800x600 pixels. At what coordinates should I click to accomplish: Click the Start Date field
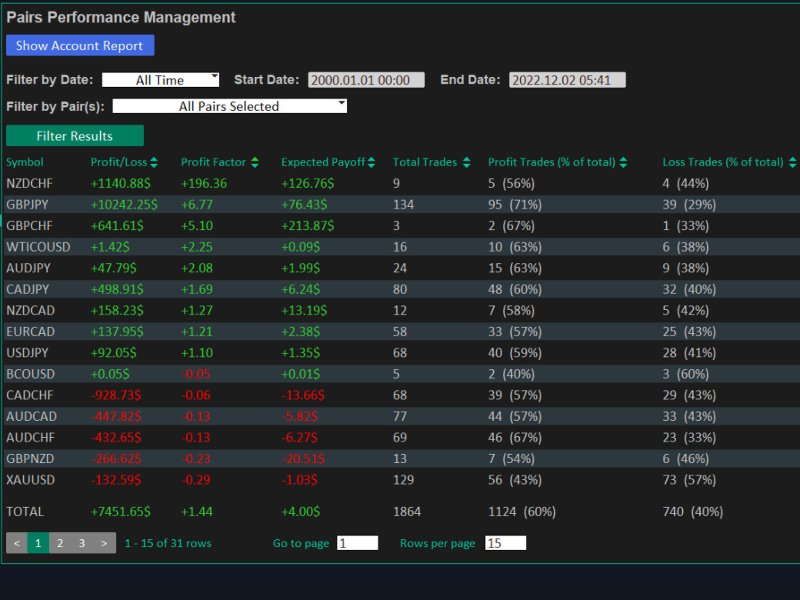(x=366, y=80)
